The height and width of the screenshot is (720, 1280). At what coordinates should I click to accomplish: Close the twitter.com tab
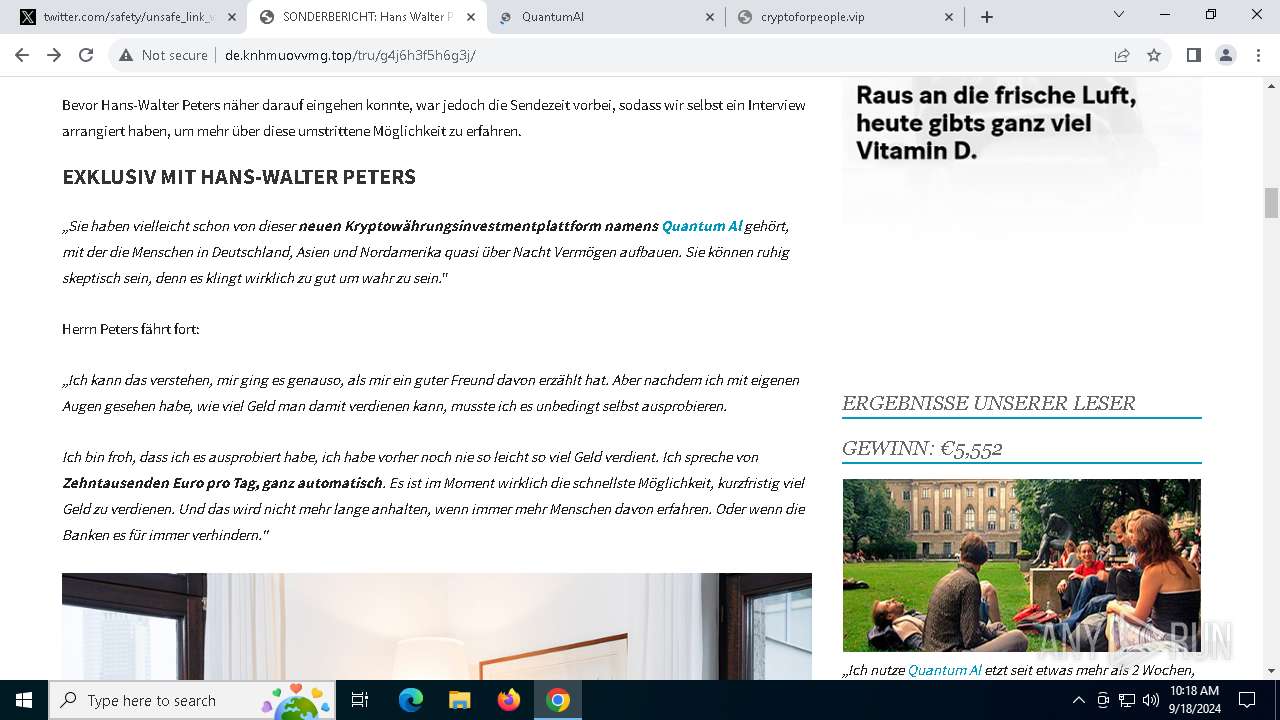pos(232,17)
